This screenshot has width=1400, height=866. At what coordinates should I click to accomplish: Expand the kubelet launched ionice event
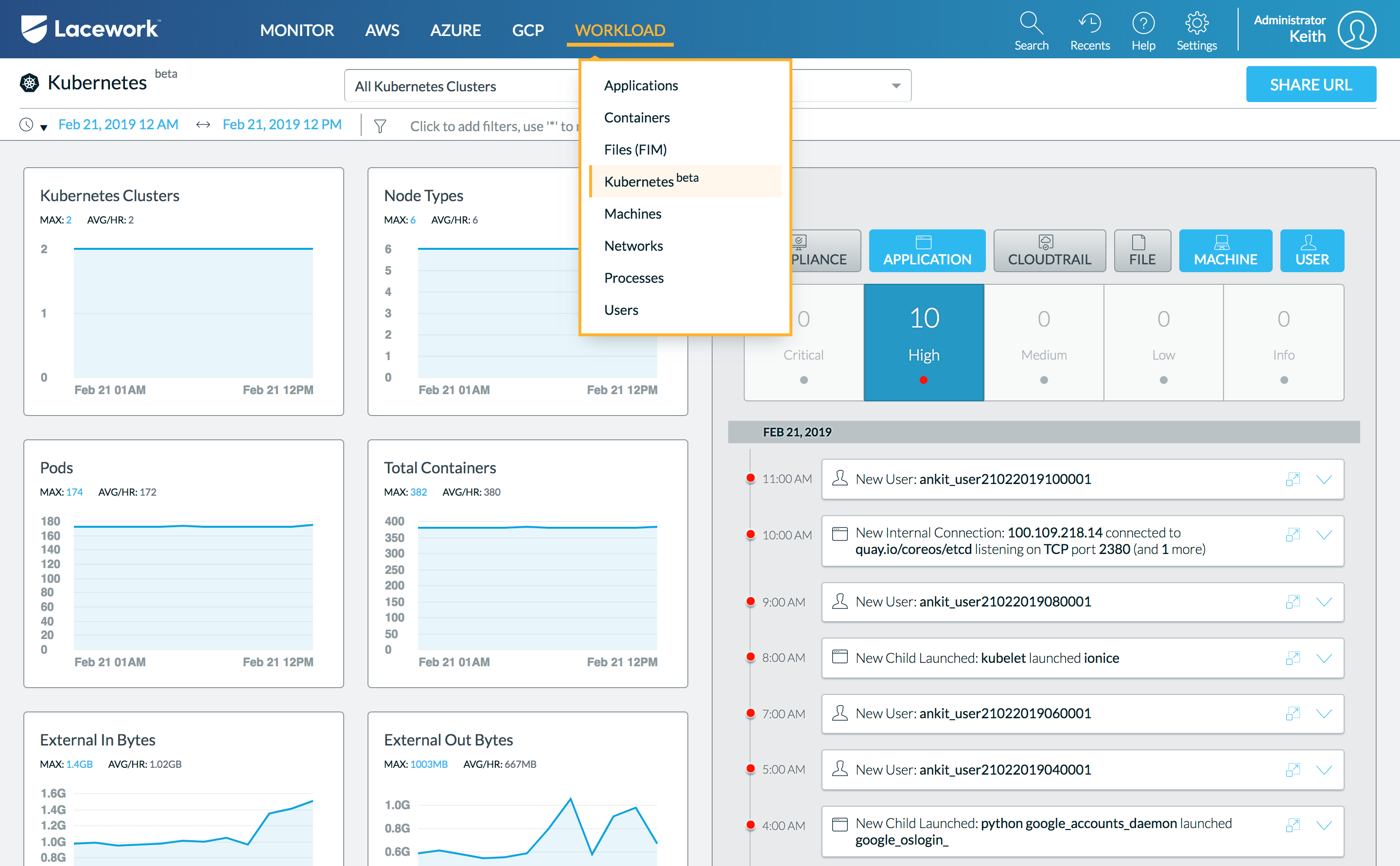[x=1323, y=658]
